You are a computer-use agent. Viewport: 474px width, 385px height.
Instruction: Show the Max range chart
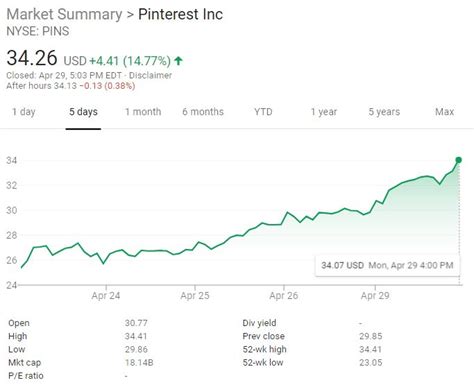point(444,112)
